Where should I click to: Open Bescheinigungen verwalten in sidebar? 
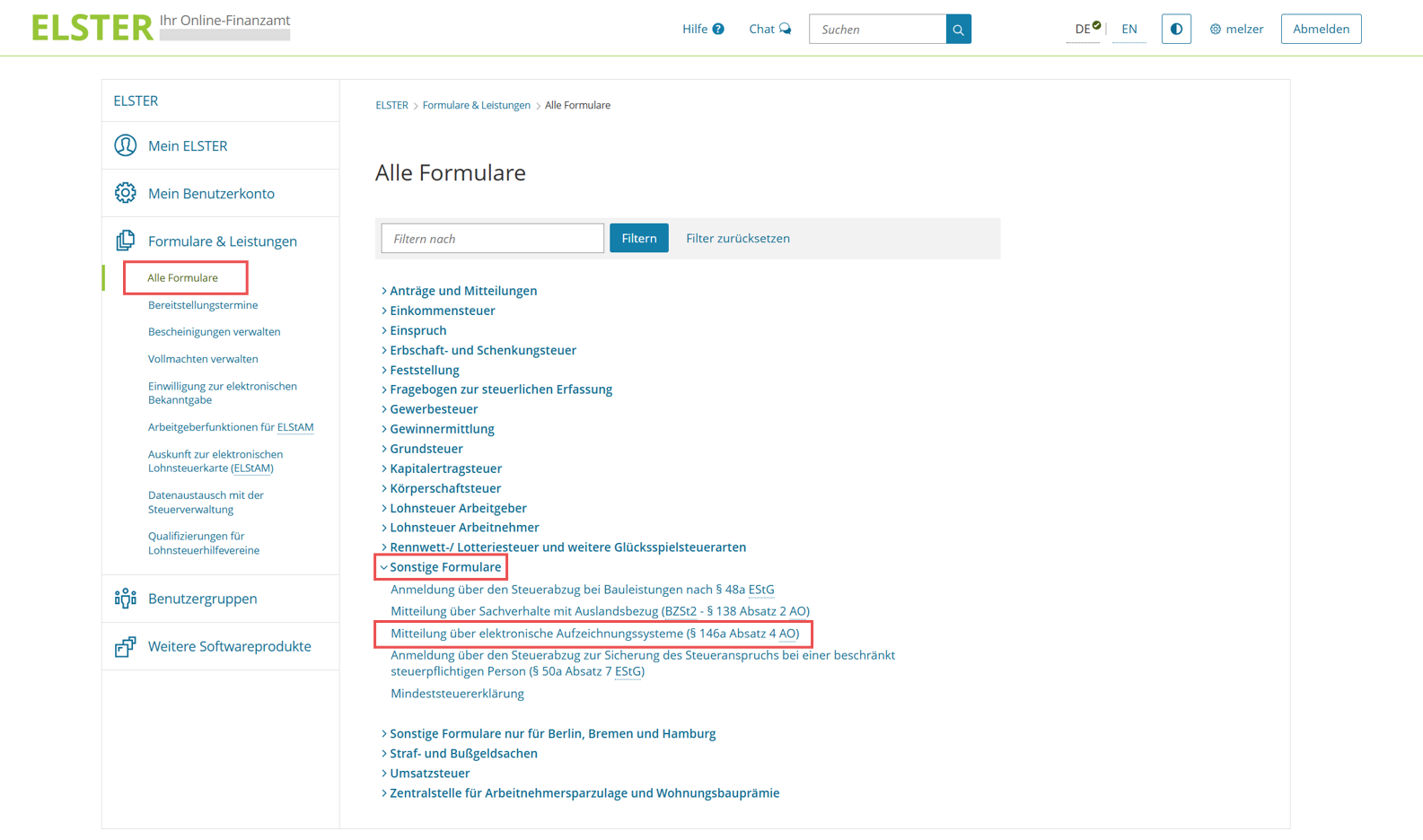[214, 332]
